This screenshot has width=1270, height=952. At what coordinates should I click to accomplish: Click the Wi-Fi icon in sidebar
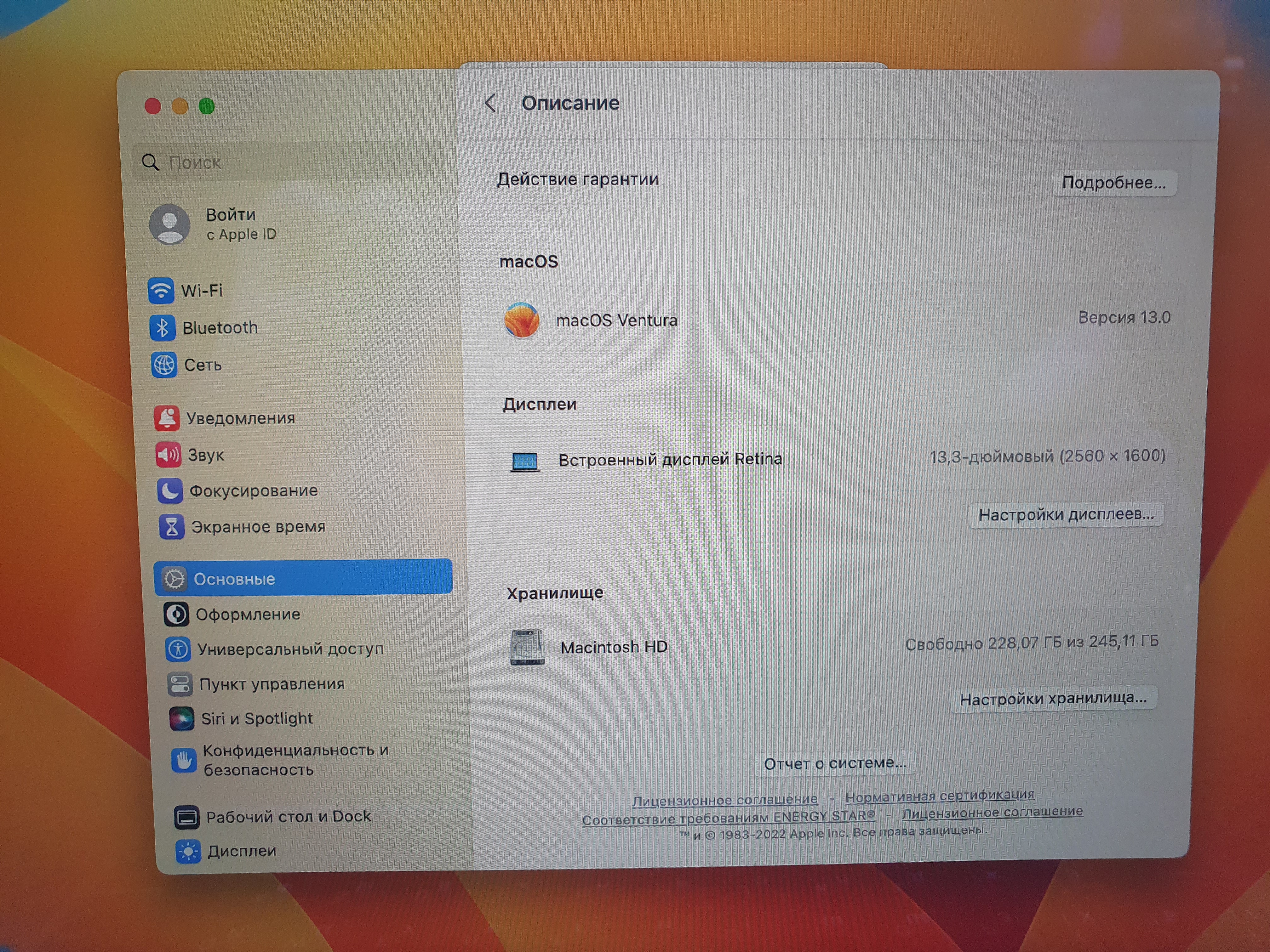[x=161, y=290]
